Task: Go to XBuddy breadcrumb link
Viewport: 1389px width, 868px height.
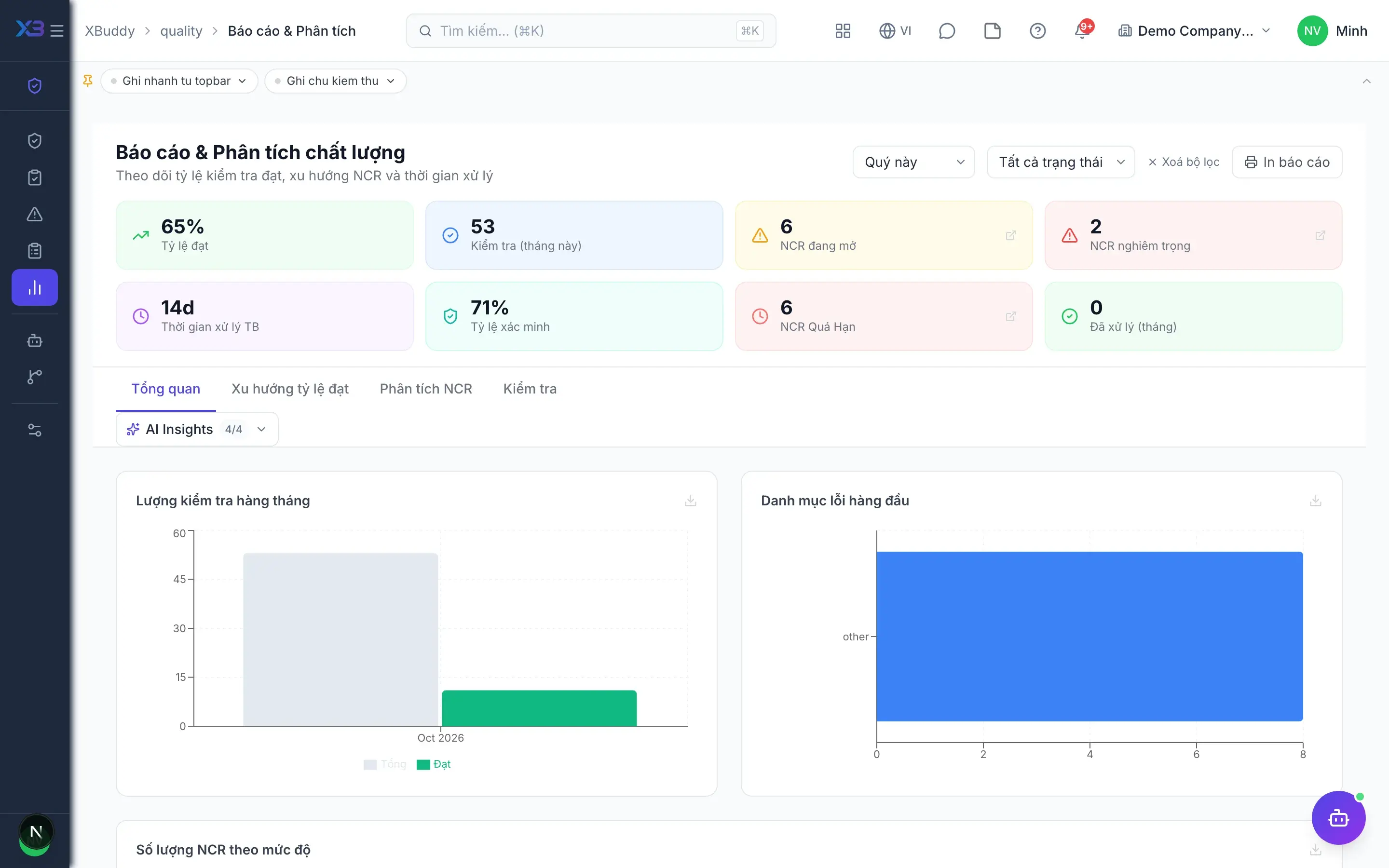Action: [109, 30]
